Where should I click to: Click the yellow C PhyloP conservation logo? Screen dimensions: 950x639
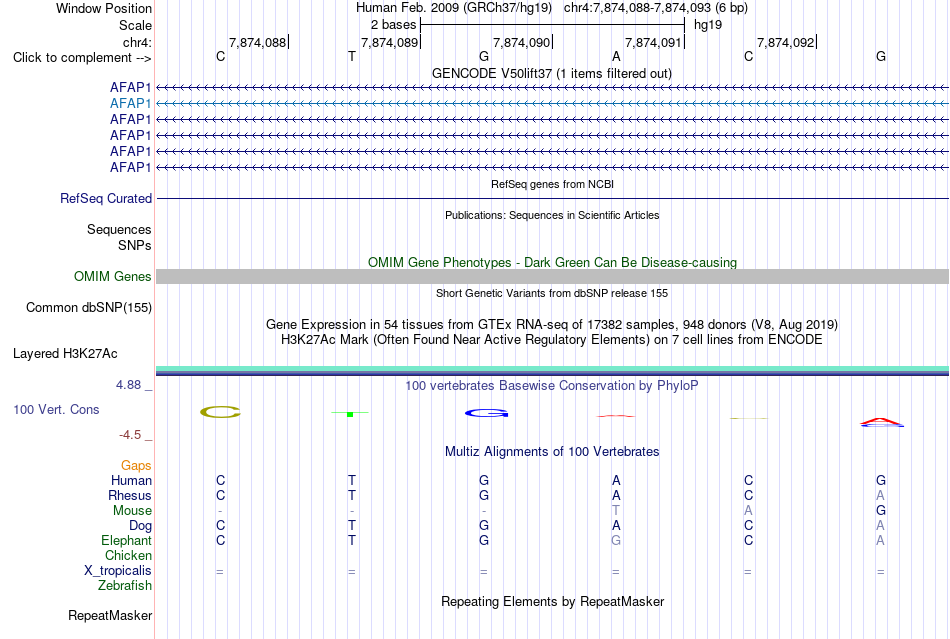[221, 412]
